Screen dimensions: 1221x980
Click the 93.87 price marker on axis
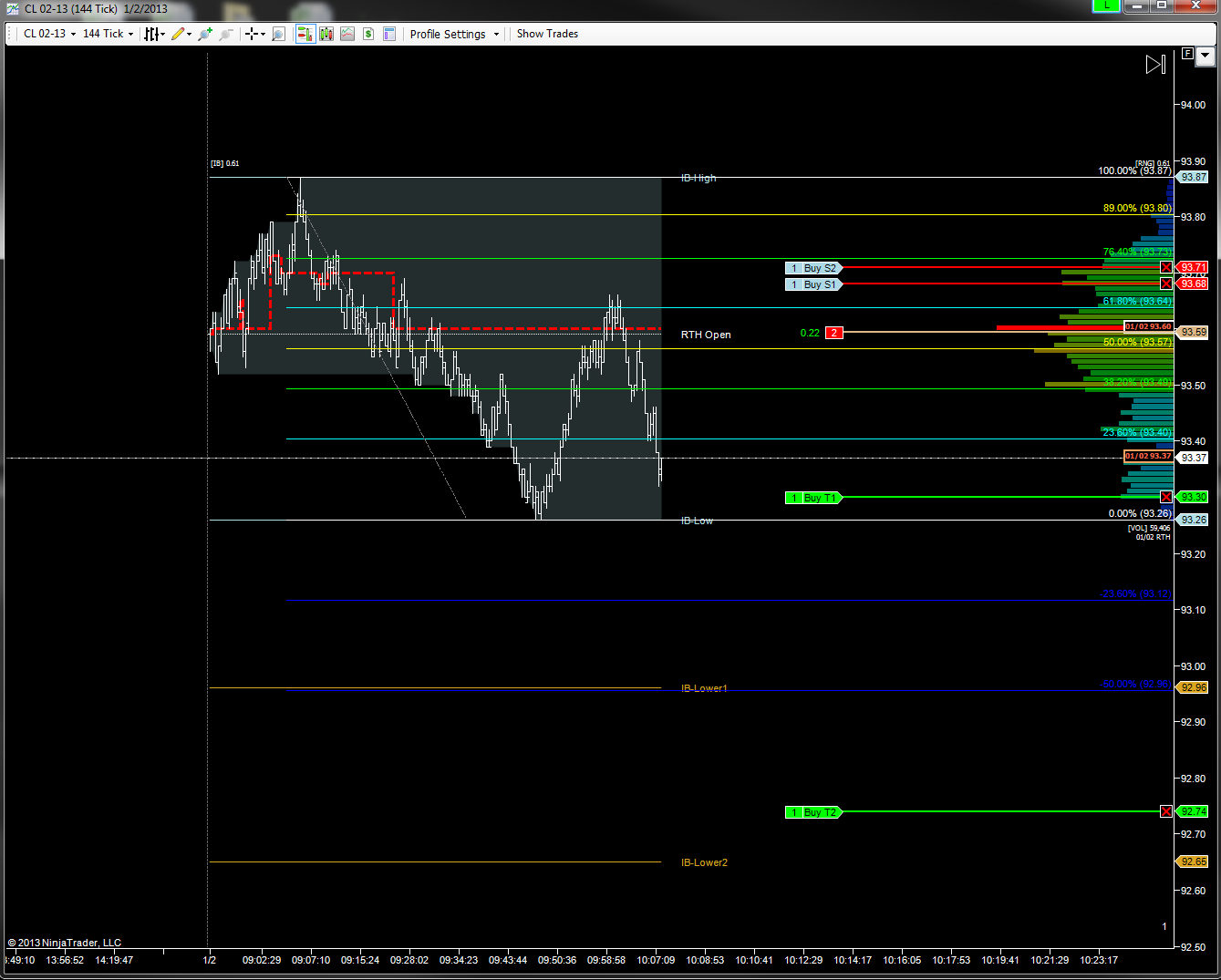tap(1193, 177)
